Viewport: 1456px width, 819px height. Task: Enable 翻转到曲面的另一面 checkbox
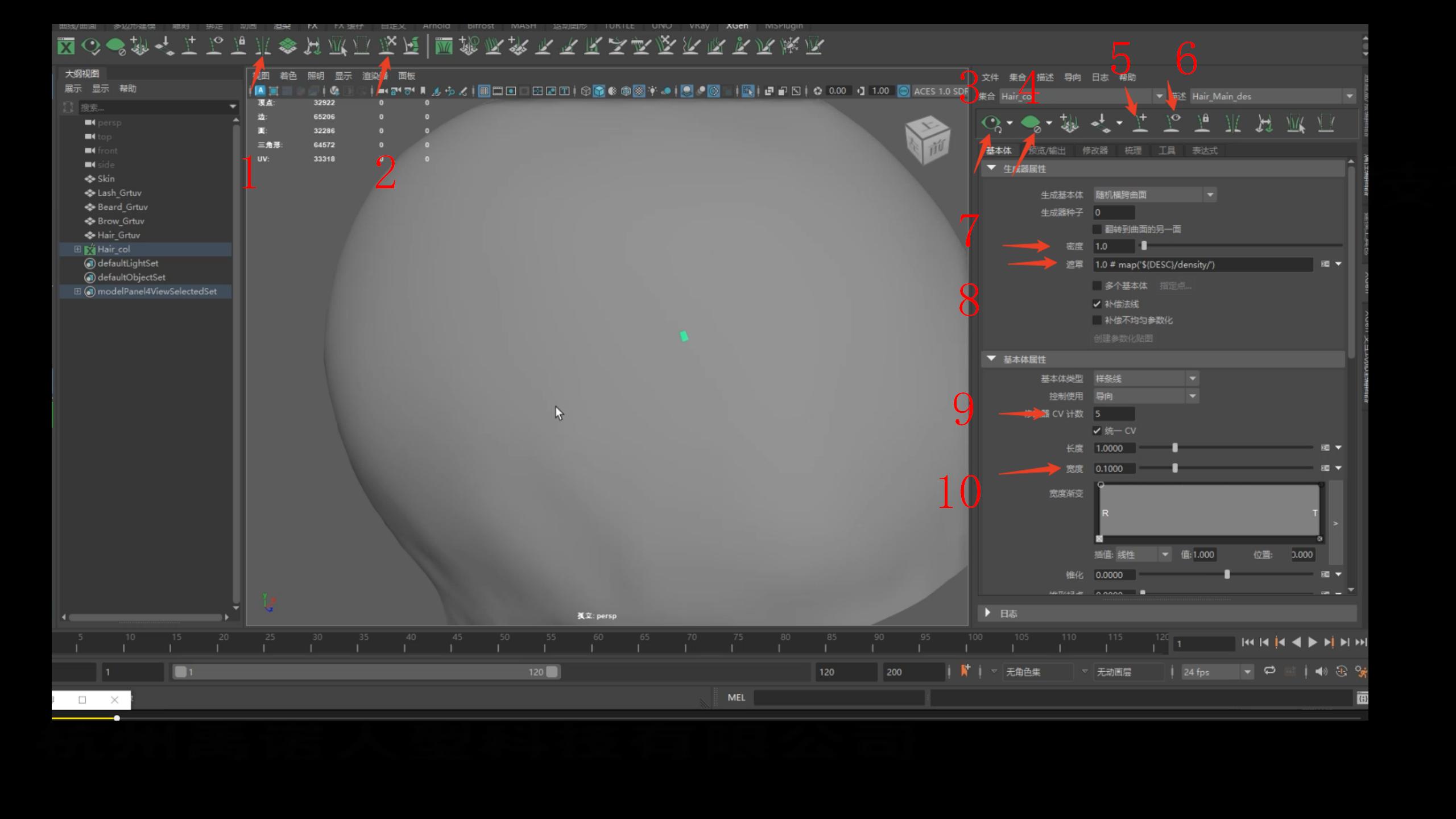pos(1097,229)
